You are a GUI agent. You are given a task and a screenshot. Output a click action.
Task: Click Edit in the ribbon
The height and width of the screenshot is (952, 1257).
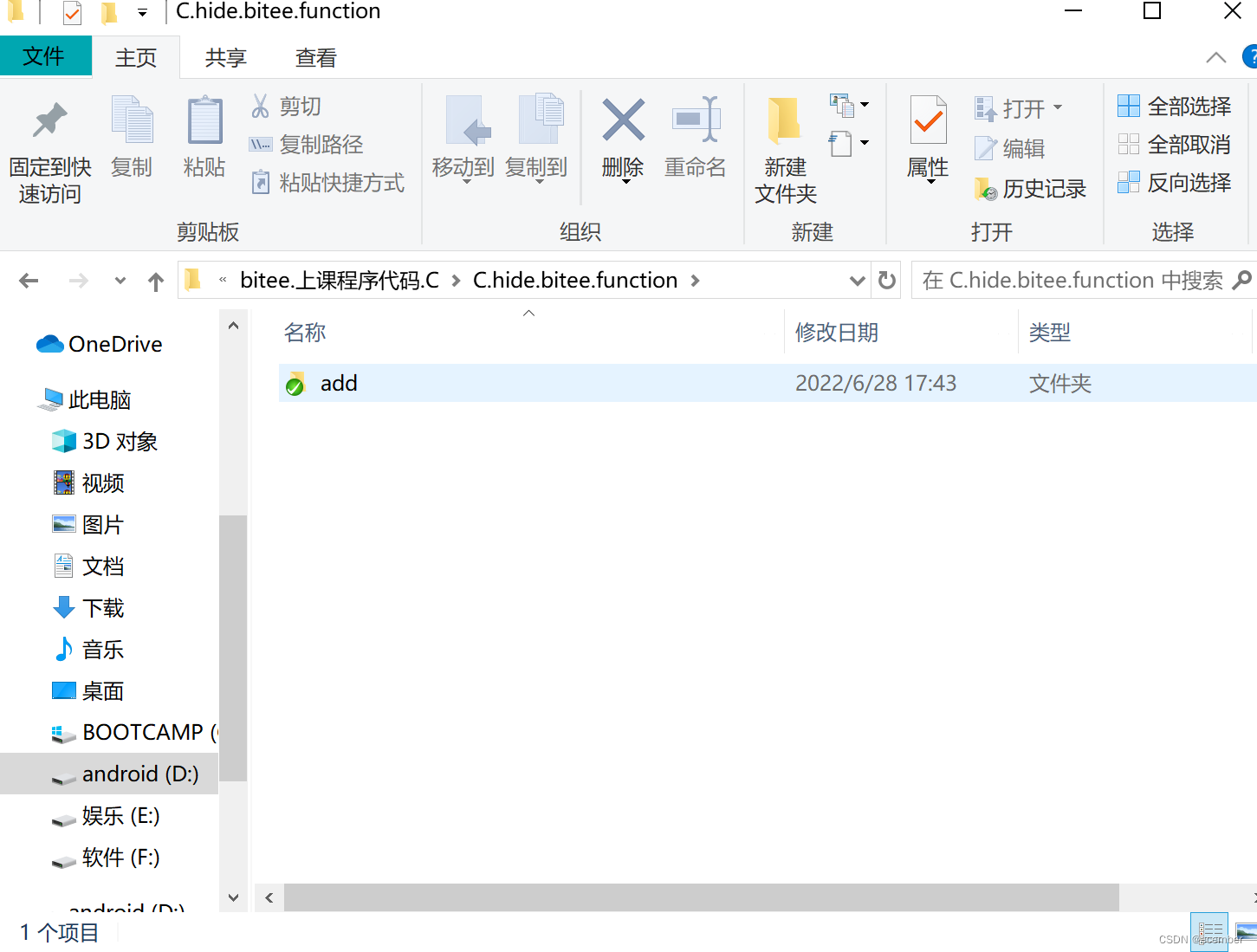tap(1010, 148)
